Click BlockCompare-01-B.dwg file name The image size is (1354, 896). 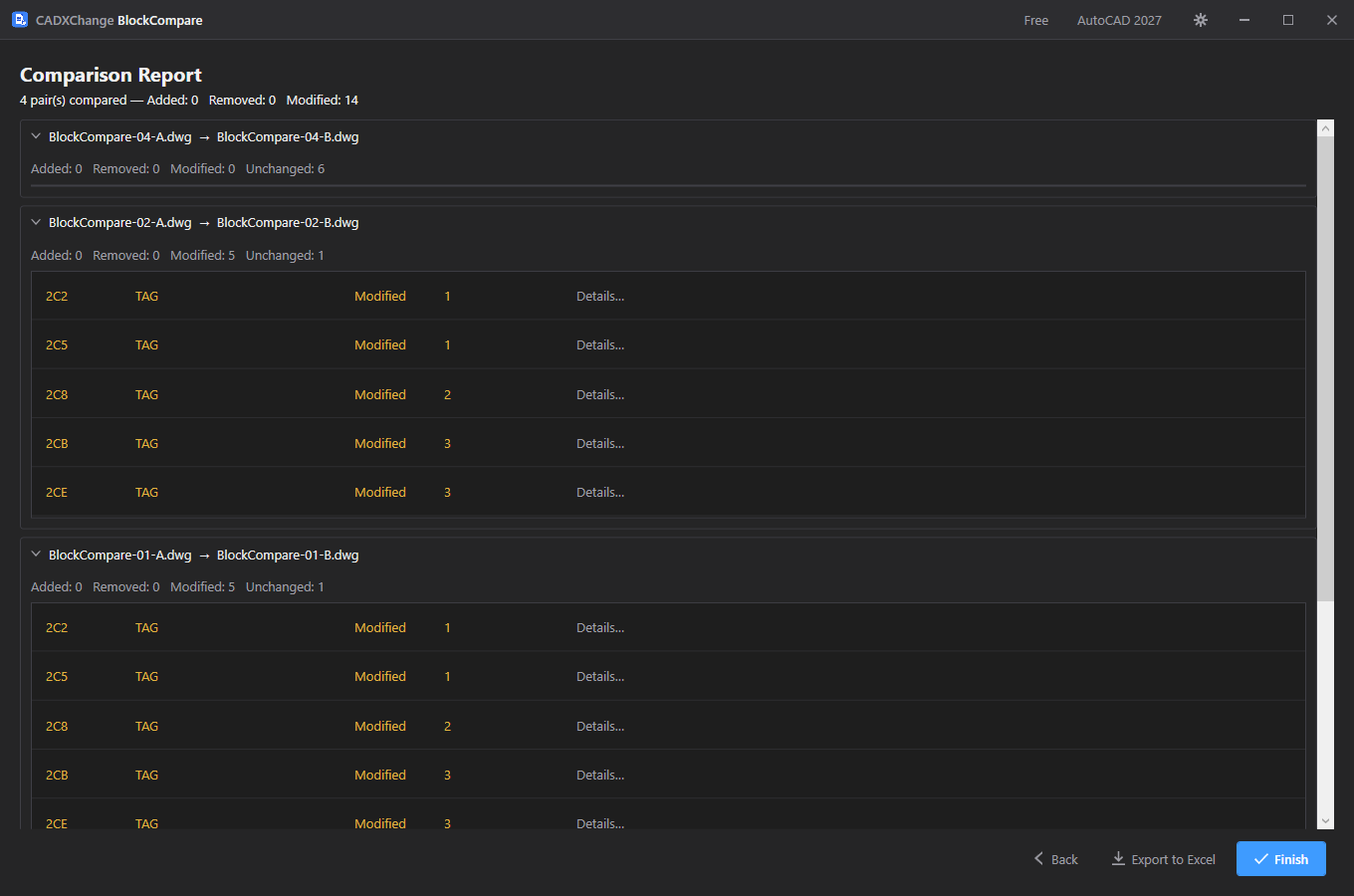click(288, 555)
